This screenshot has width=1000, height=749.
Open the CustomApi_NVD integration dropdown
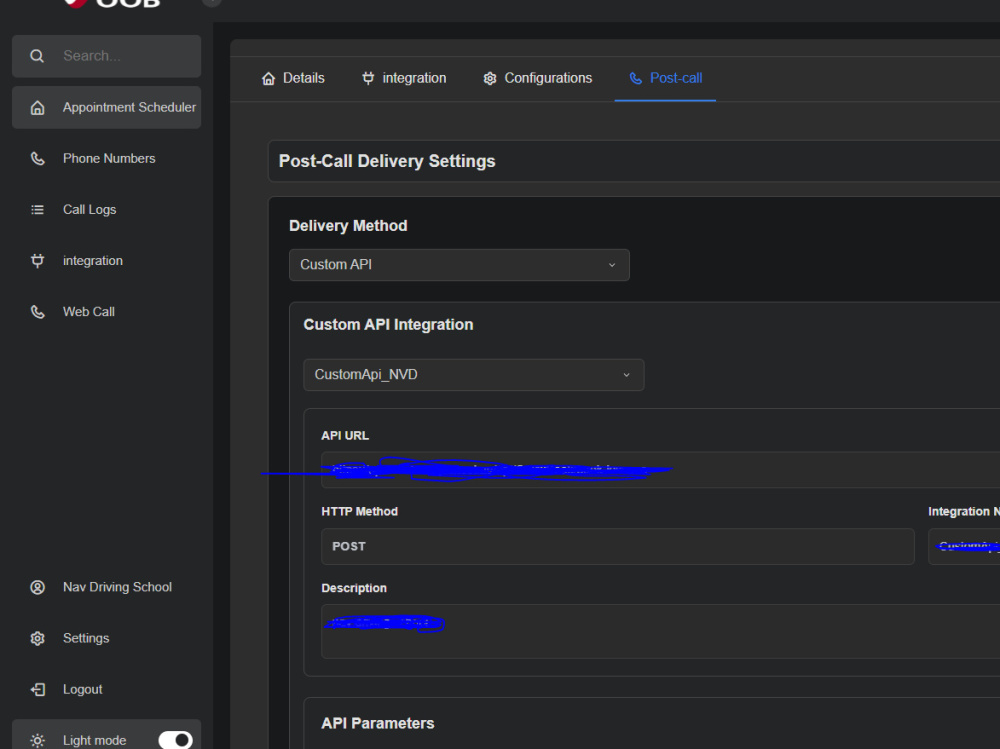point(474,374)
